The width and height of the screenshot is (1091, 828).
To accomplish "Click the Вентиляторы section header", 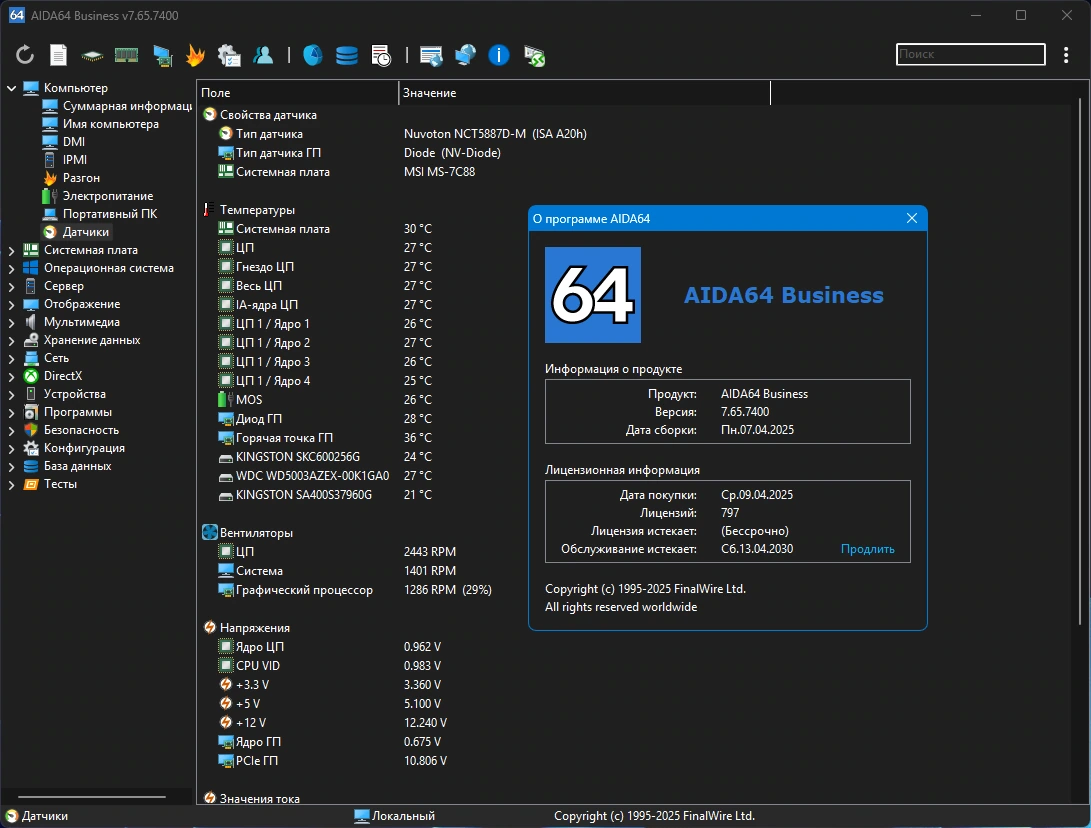I will coord(248,532).
